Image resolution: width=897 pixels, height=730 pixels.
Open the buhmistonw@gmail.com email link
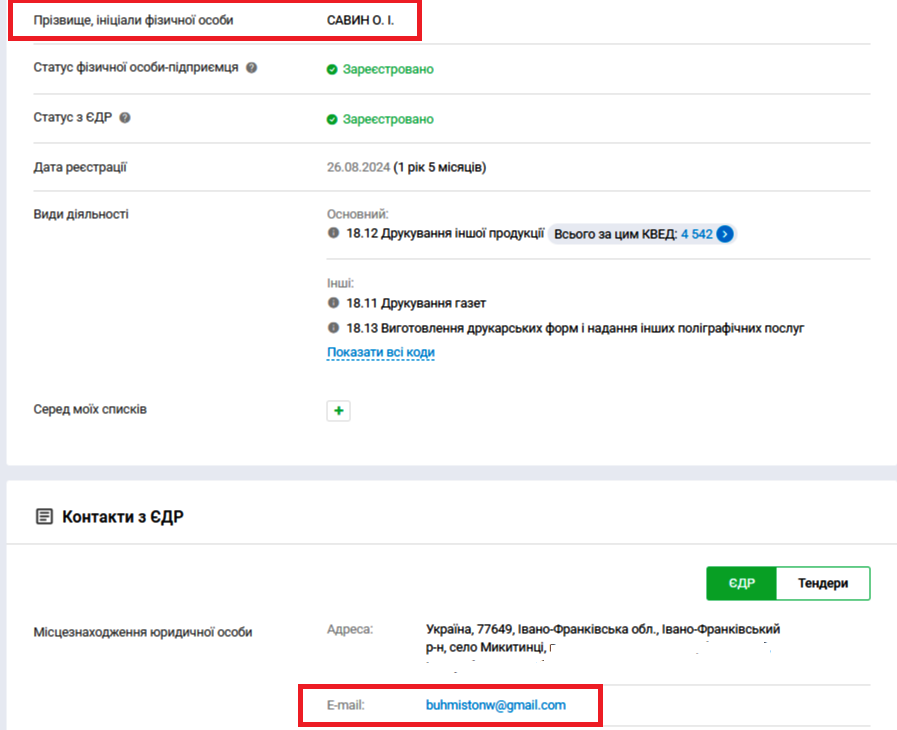(x=495, y=705)
